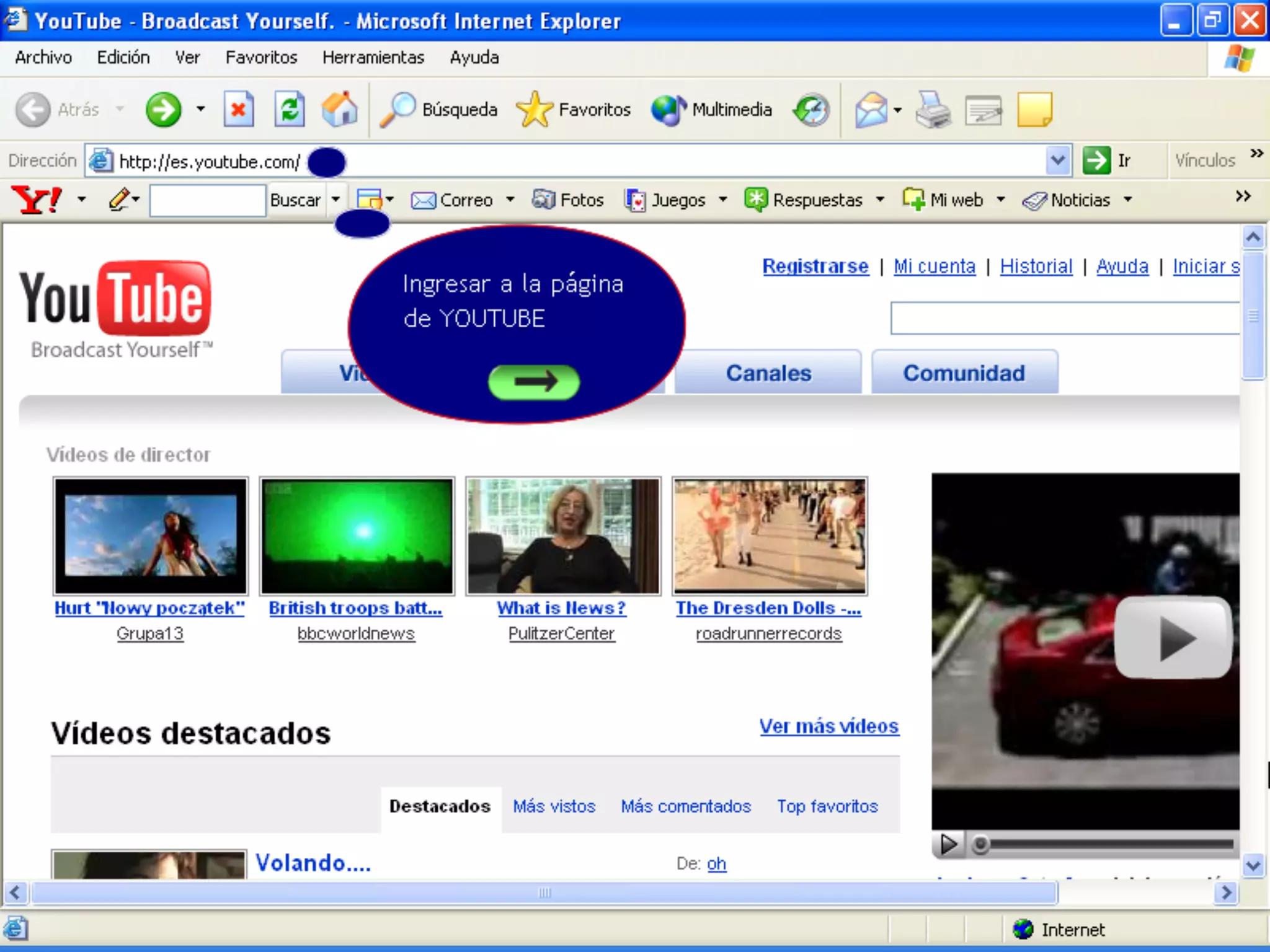
Task: Expand the address bar dropdown
Action: point(1058,161)
